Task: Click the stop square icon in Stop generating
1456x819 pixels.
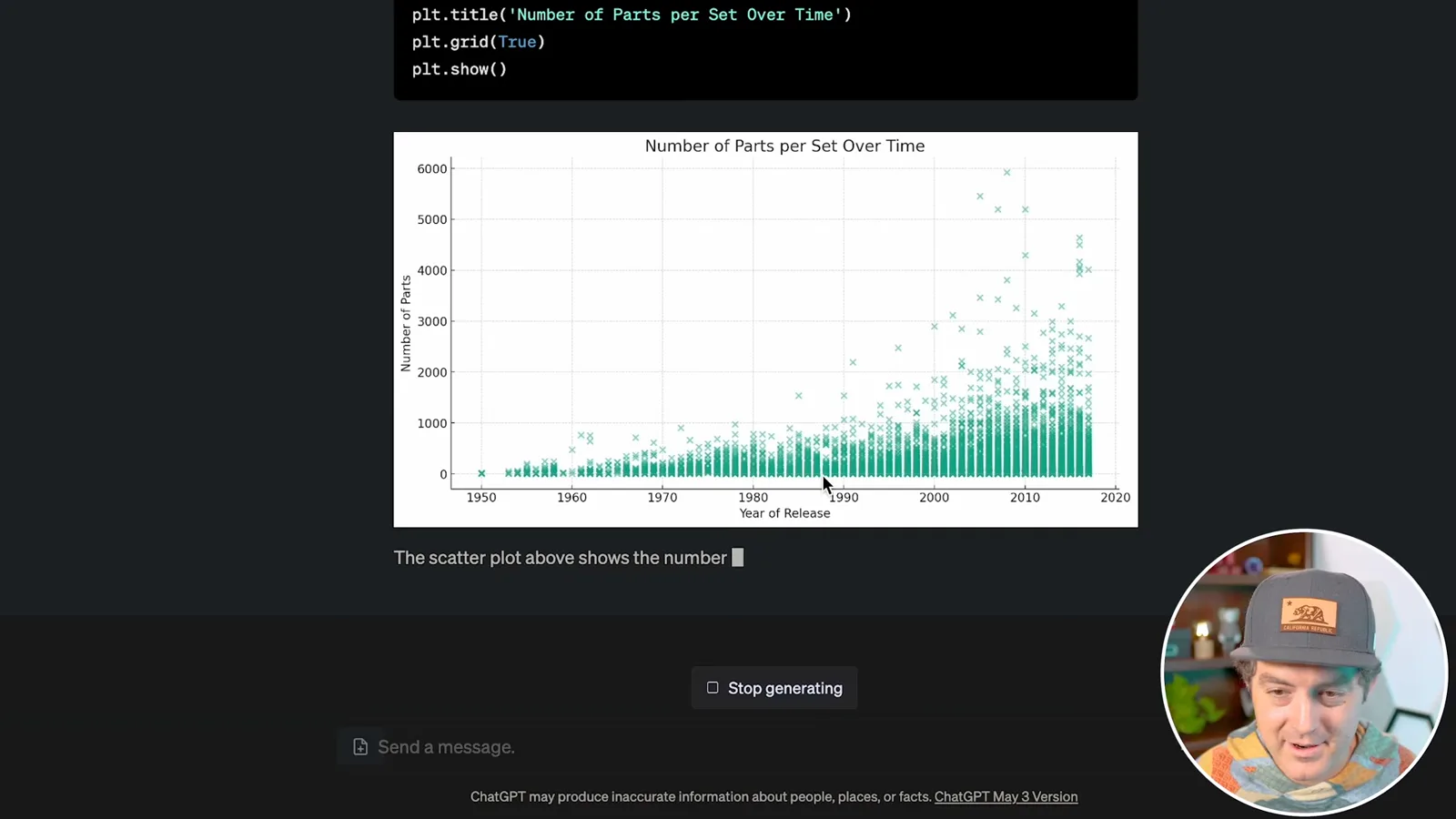Action: (x=713, y=688)
